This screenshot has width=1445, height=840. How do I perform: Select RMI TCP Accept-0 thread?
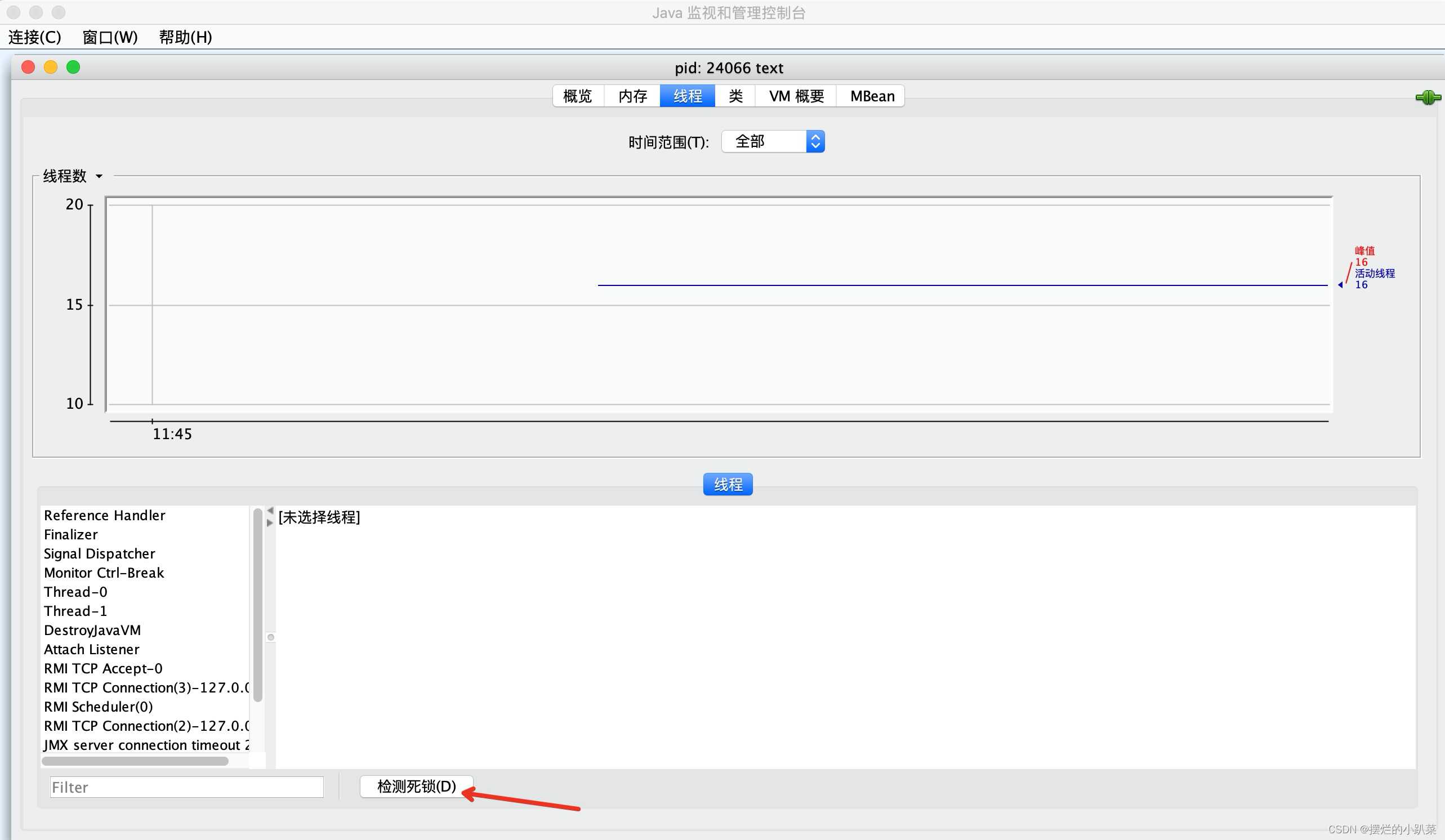pyautogui.click(x=105, y=668)
